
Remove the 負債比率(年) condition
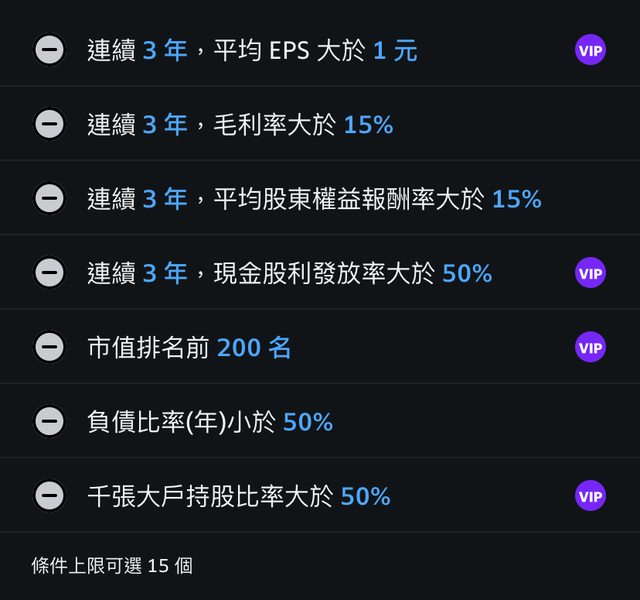(x=49, y=421)
